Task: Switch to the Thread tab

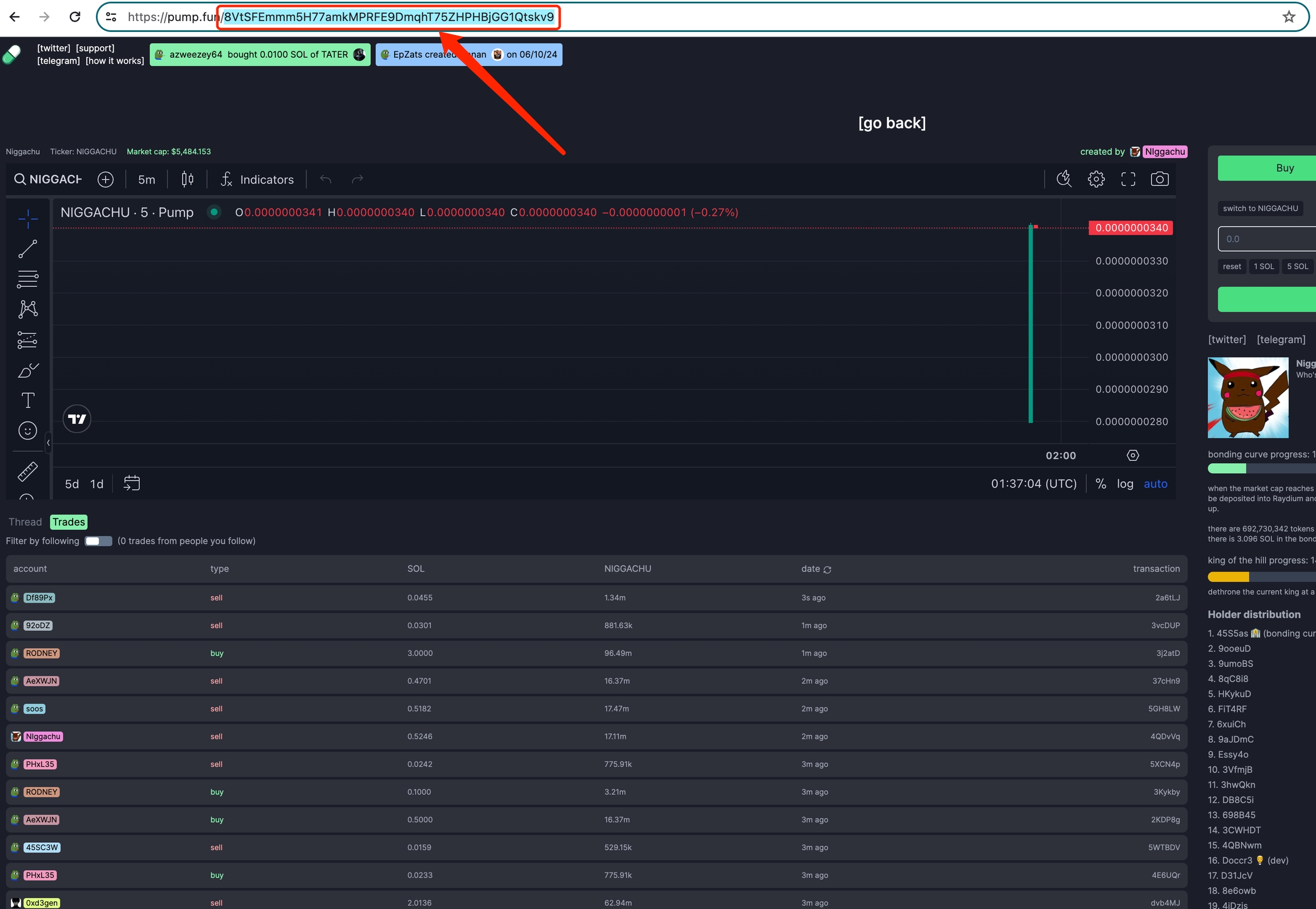Action: point(25,522)
